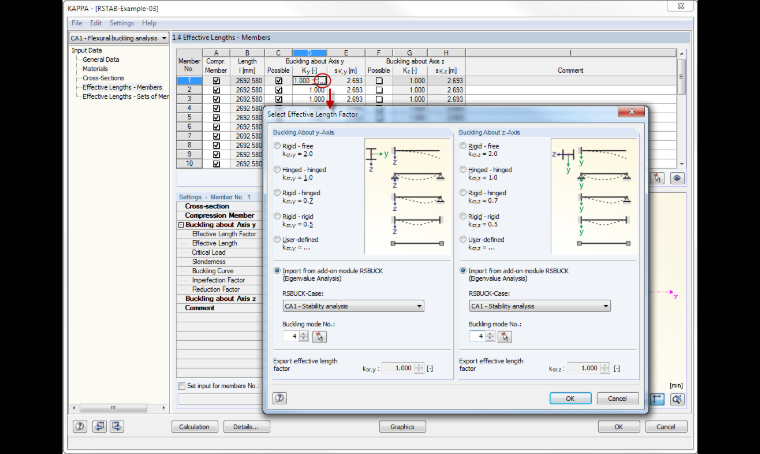
Task: Click the Calculation button
Action: pyautogui.click(x=194, y=427)
